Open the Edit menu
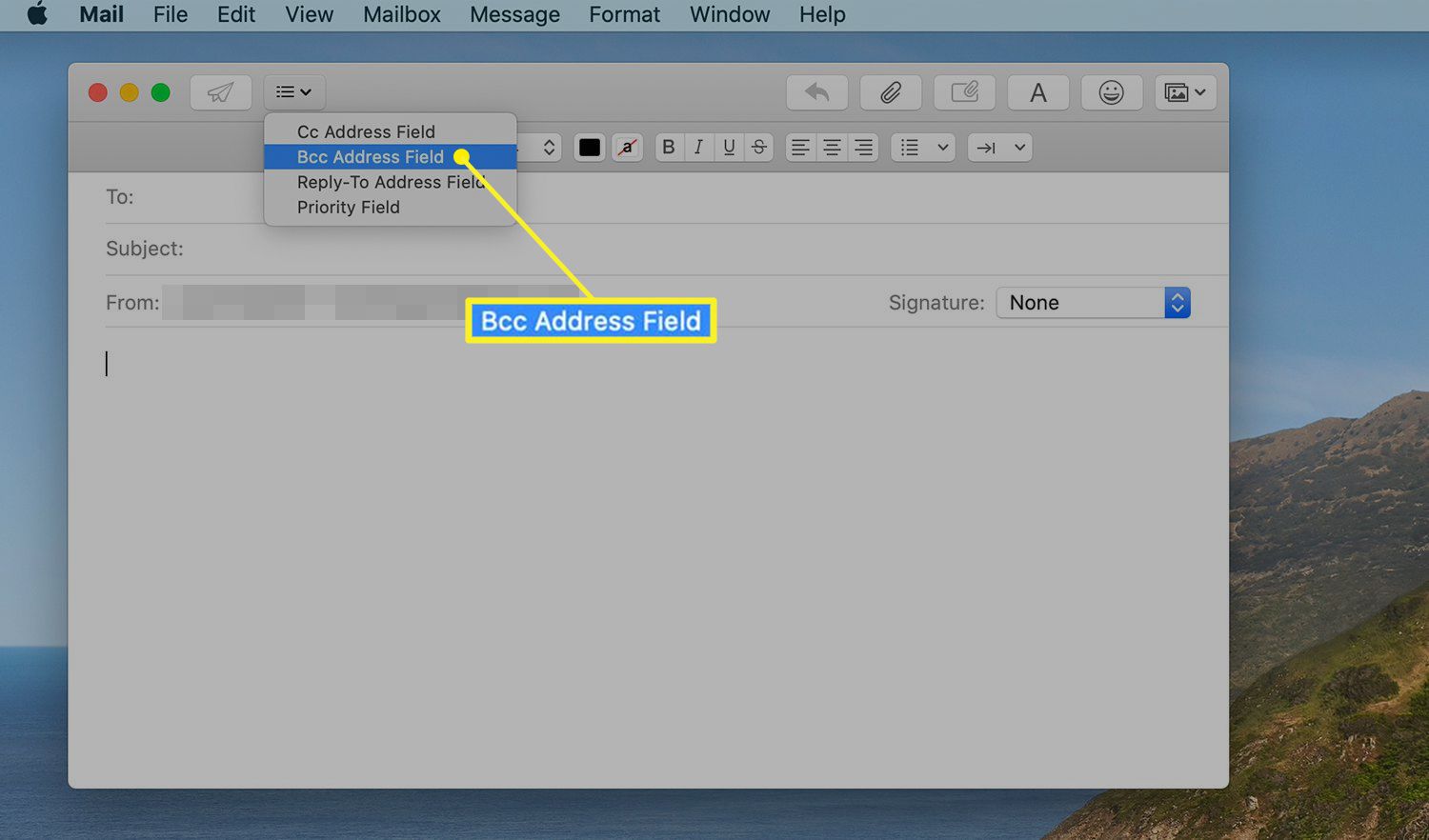Image resolution: width=1429 pixels, height=840 pixels. [x=236, y=14]
